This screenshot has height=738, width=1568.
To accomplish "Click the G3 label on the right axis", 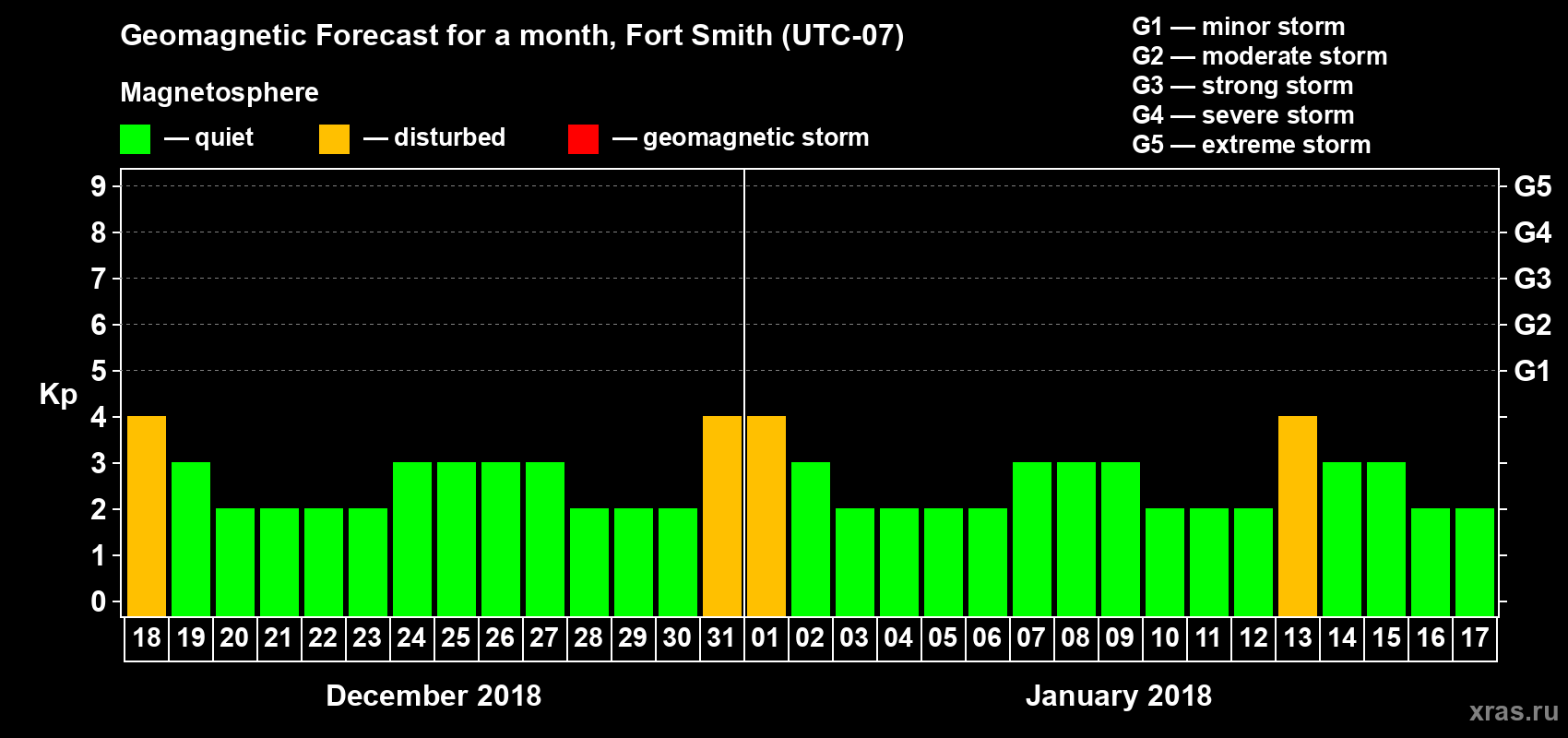I will coord(1533,279).
